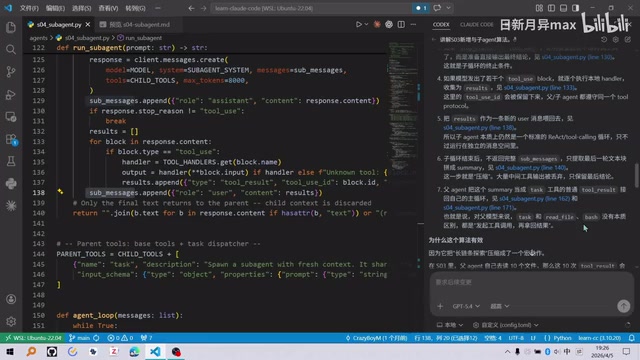Screen dimensions: 640x360
Task: Toggle the bottom panel layout button
Action: pos(563,8)
